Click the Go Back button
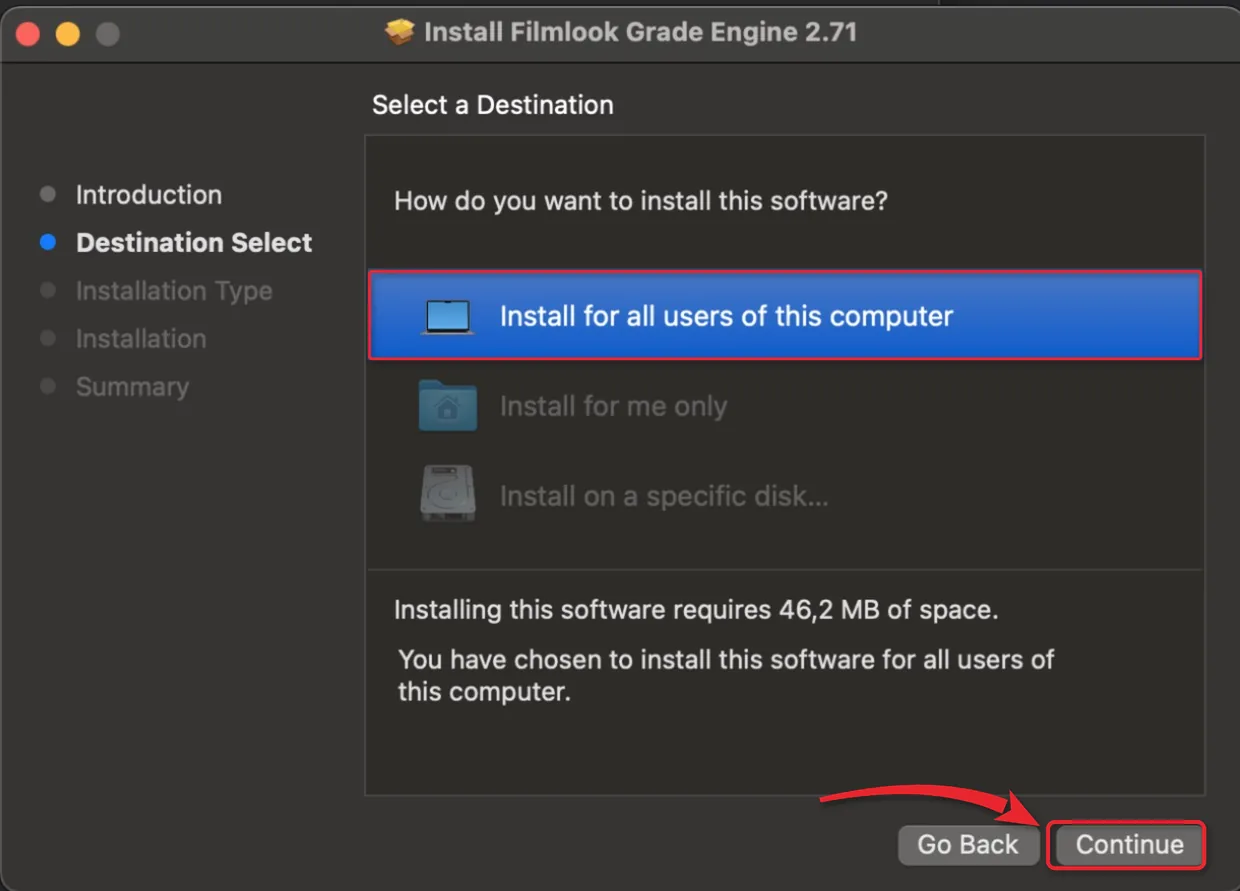The width and height of the screenshot is (1240, 891). [x=967, y=845]
